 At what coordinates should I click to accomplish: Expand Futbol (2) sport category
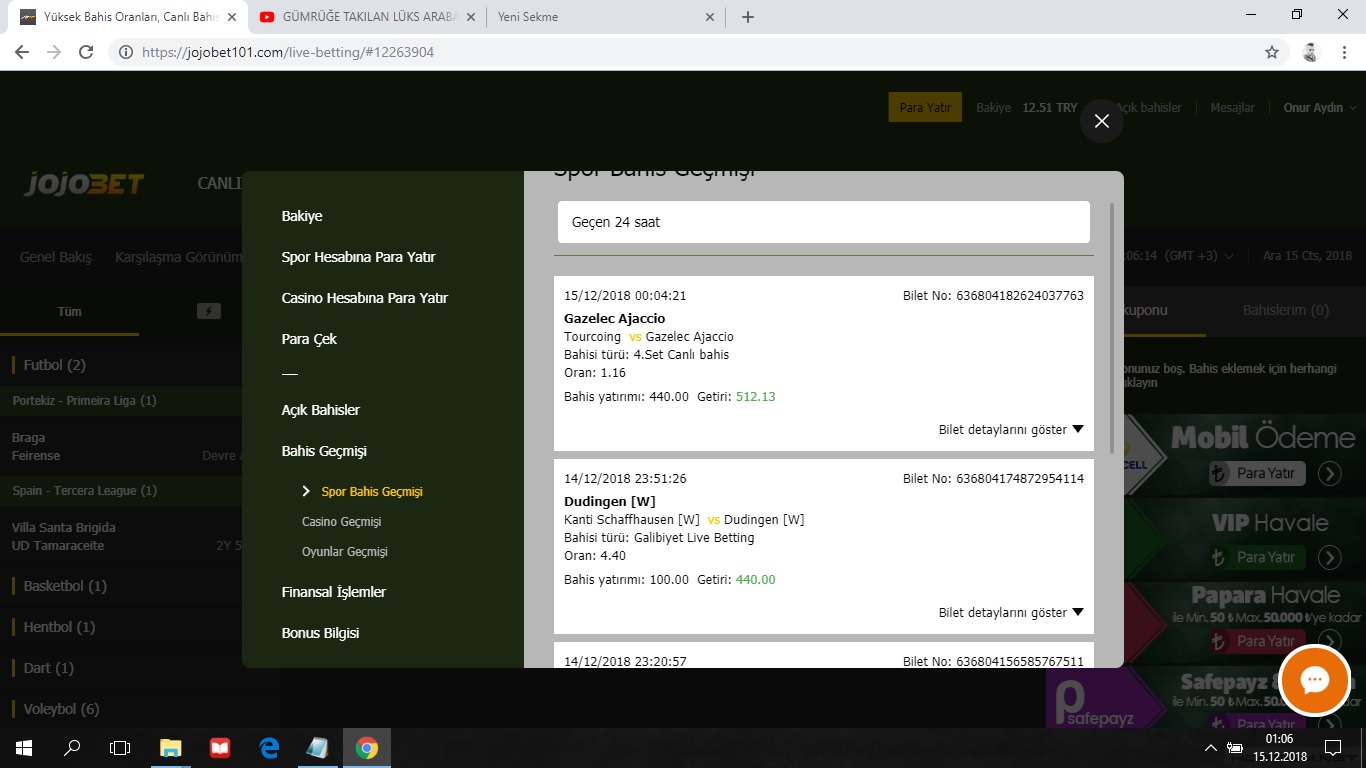coord(55,365)
